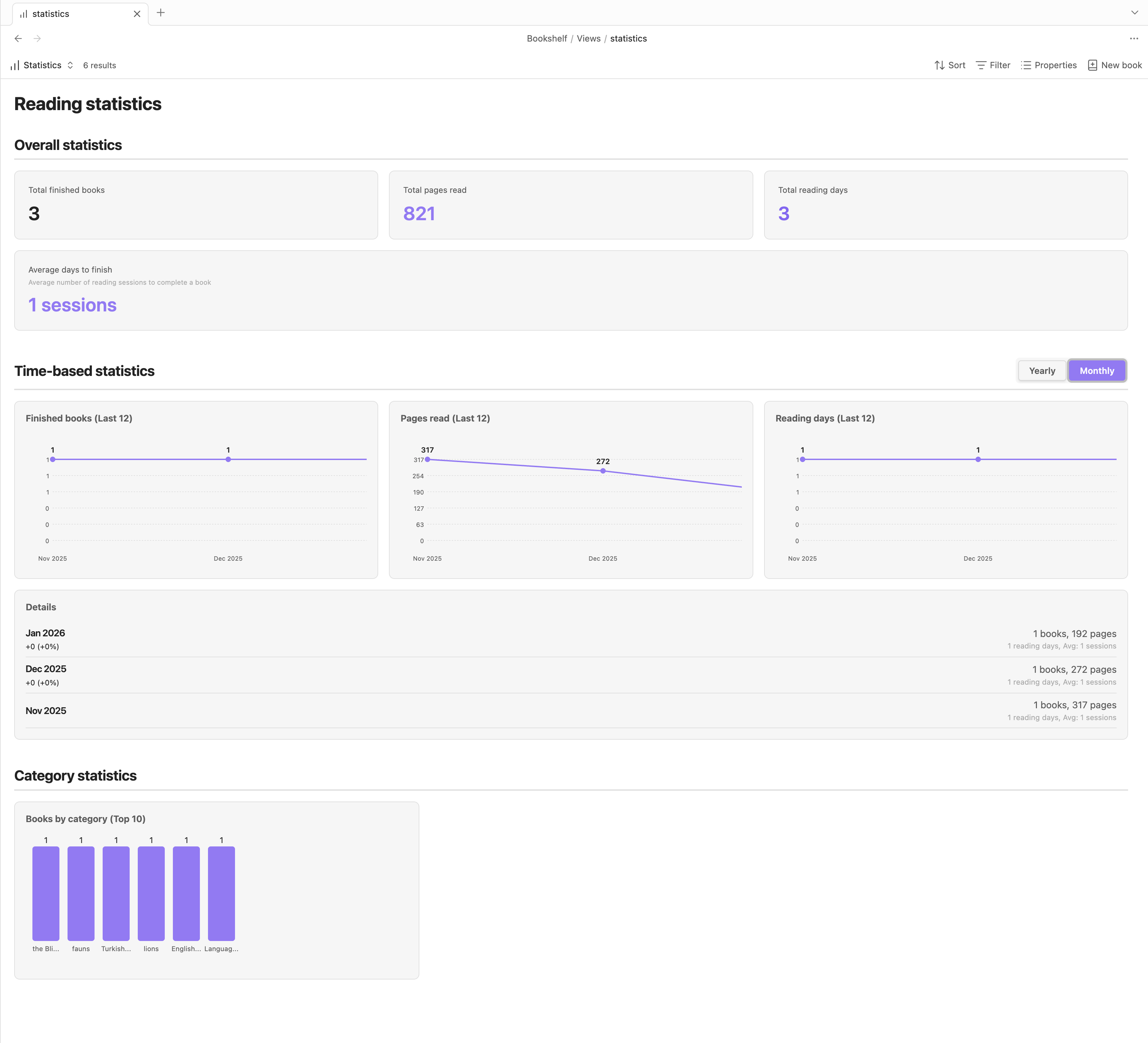The image size is (1148, 1043).
Task: Open the Filter options
Action: click(993, 66)
